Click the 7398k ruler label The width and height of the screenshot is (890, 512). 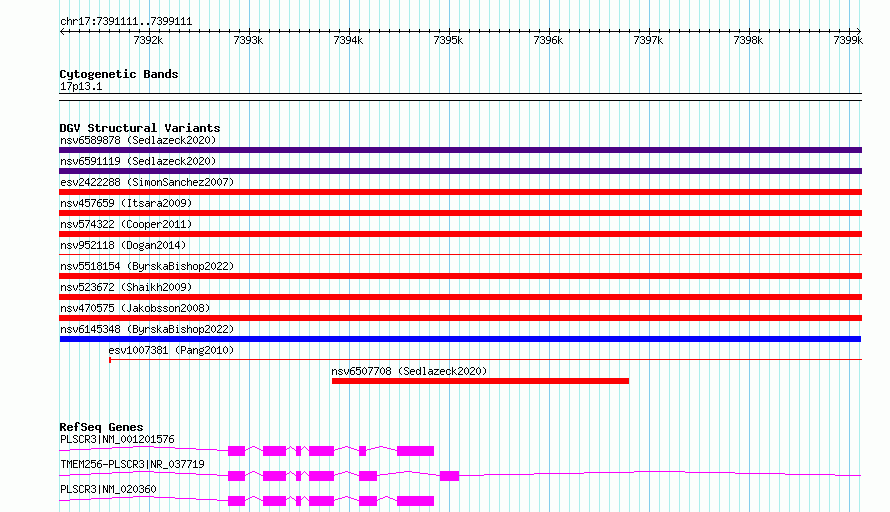(748, 40)
